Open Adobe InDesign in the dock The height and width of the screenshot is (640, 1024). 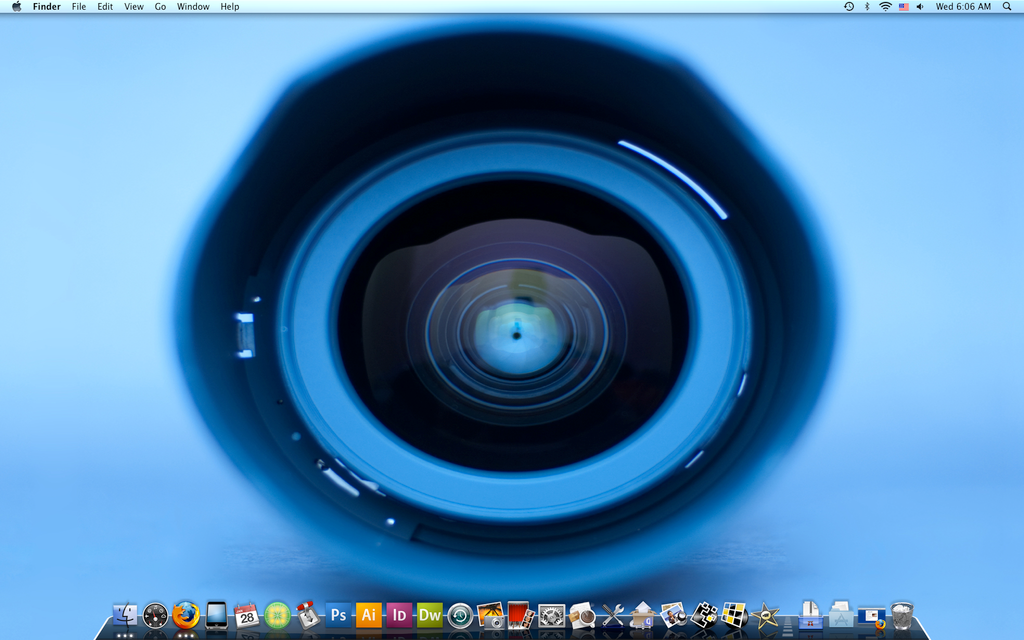pyautogui.click(x=399, y=615)
